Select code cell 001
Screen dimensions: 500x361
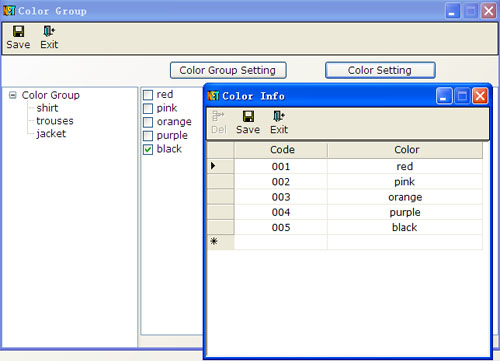click(x=281, y=166)
